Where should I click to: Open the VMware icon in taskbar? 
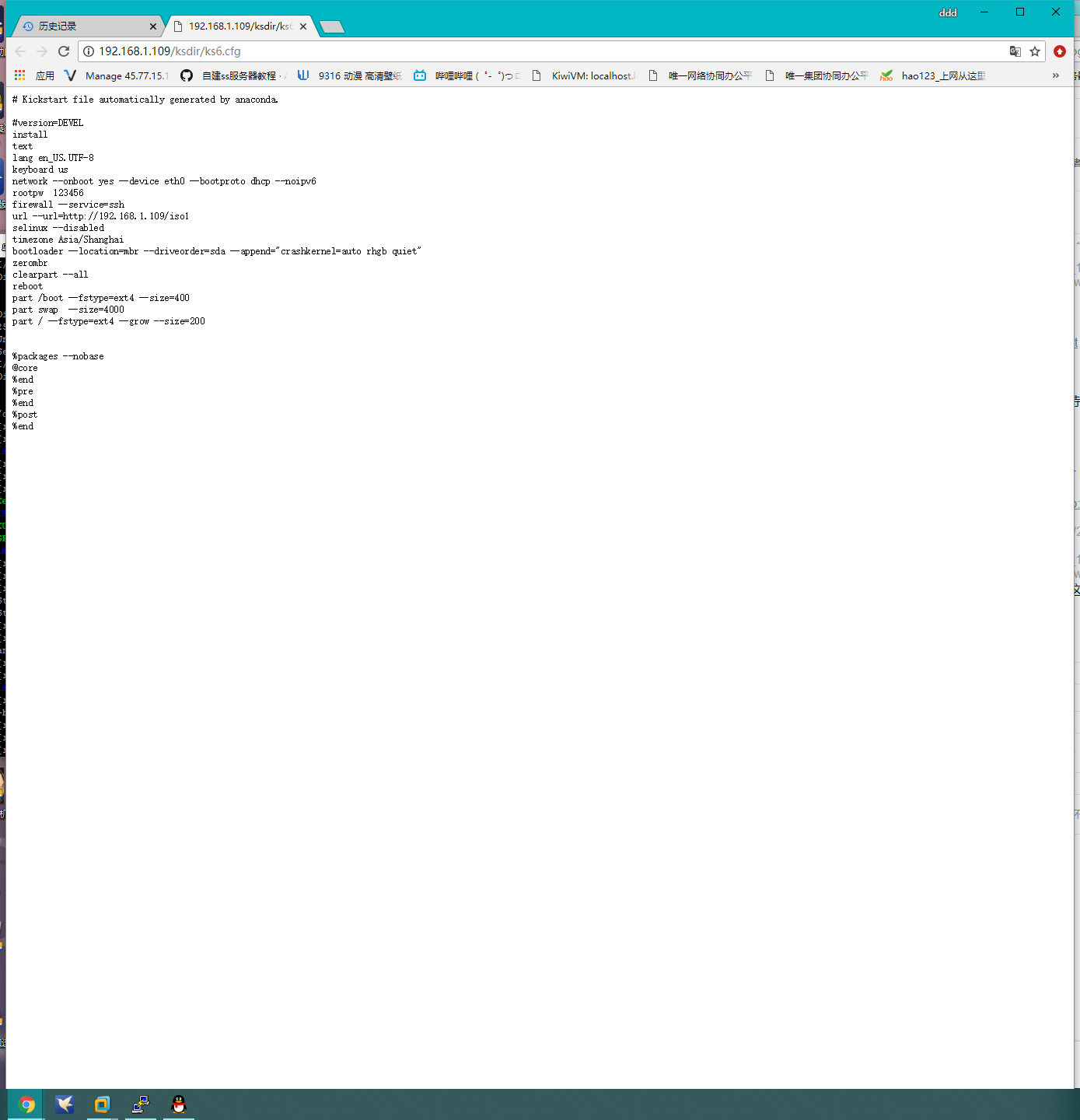102,1104
